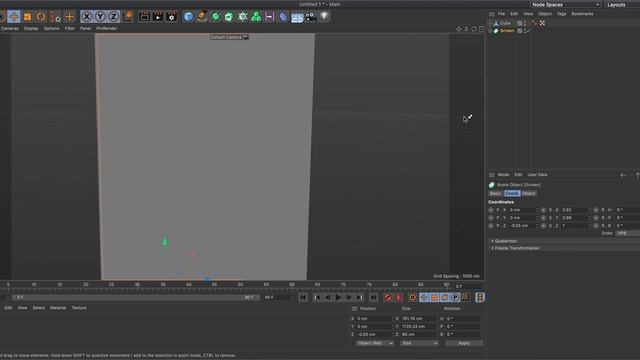The width and height of the screenshot is (640, 360).
Task: Select the Rotate tool icon
Action: 41,17
